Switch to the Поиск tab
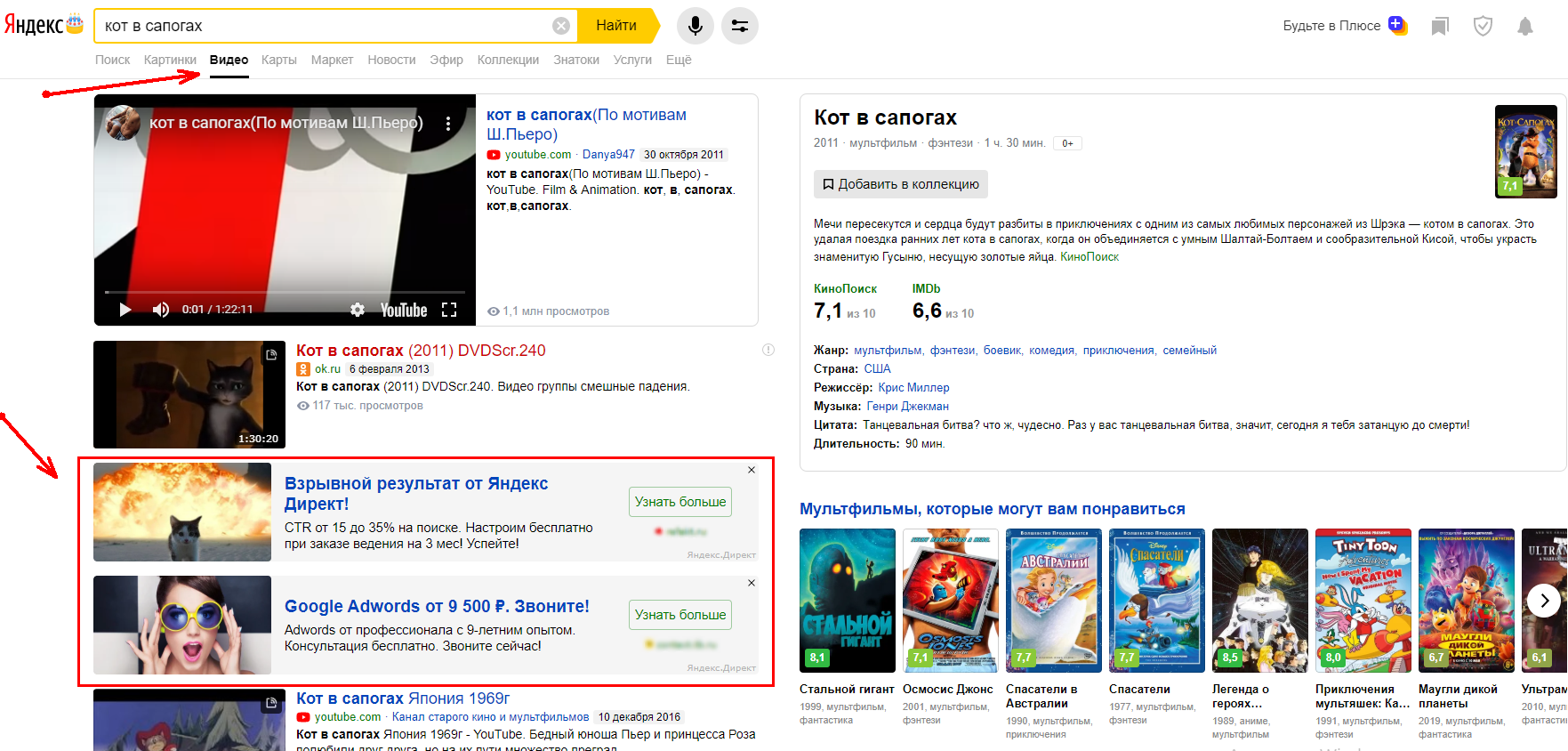This screenshot has width=1568, height=751. tap(113, 60)
